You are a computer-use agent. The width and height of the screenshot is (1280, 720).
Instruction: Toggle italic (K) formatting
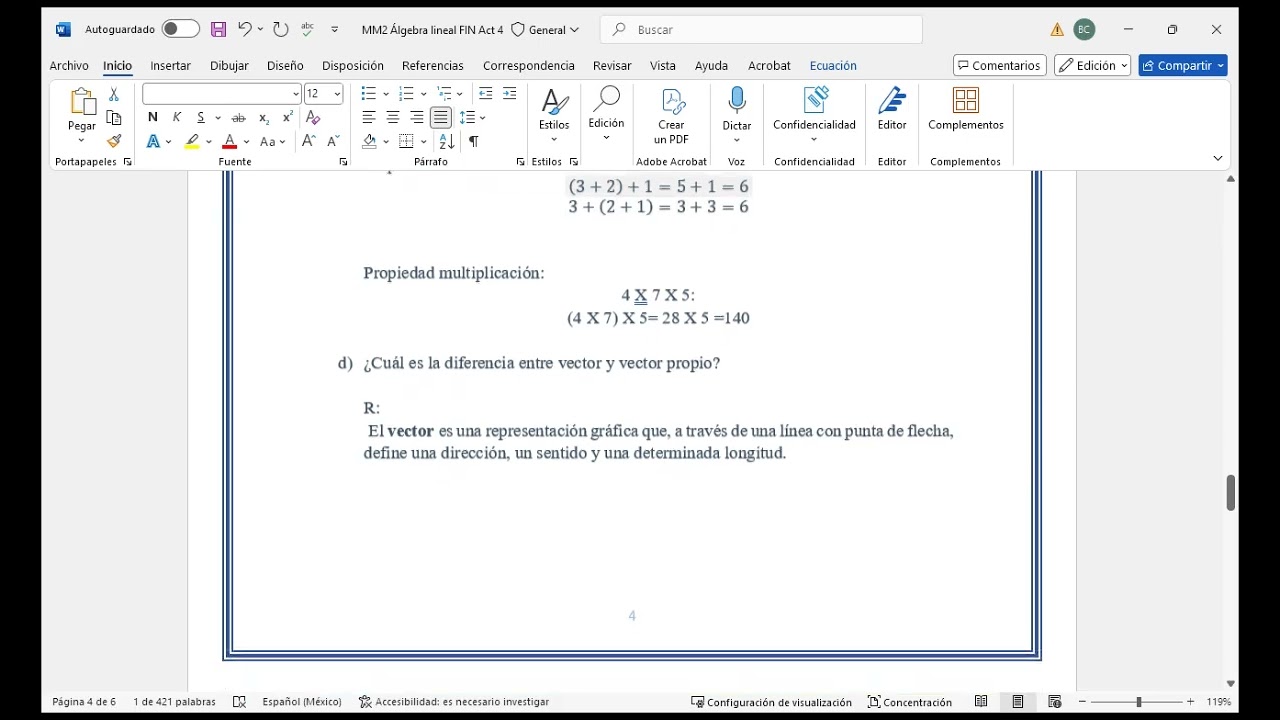coord(177,118)
